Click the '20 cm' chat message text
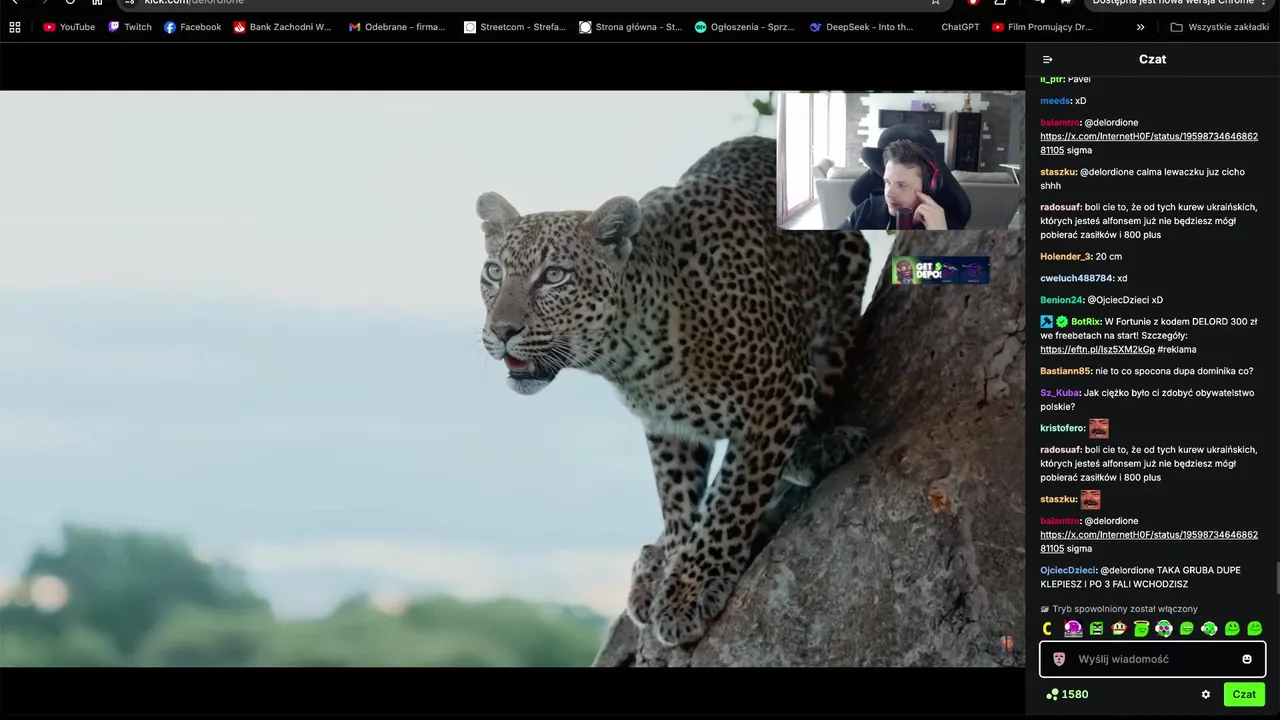The height and width of the screenshot is (720, 1280). 1109,257
